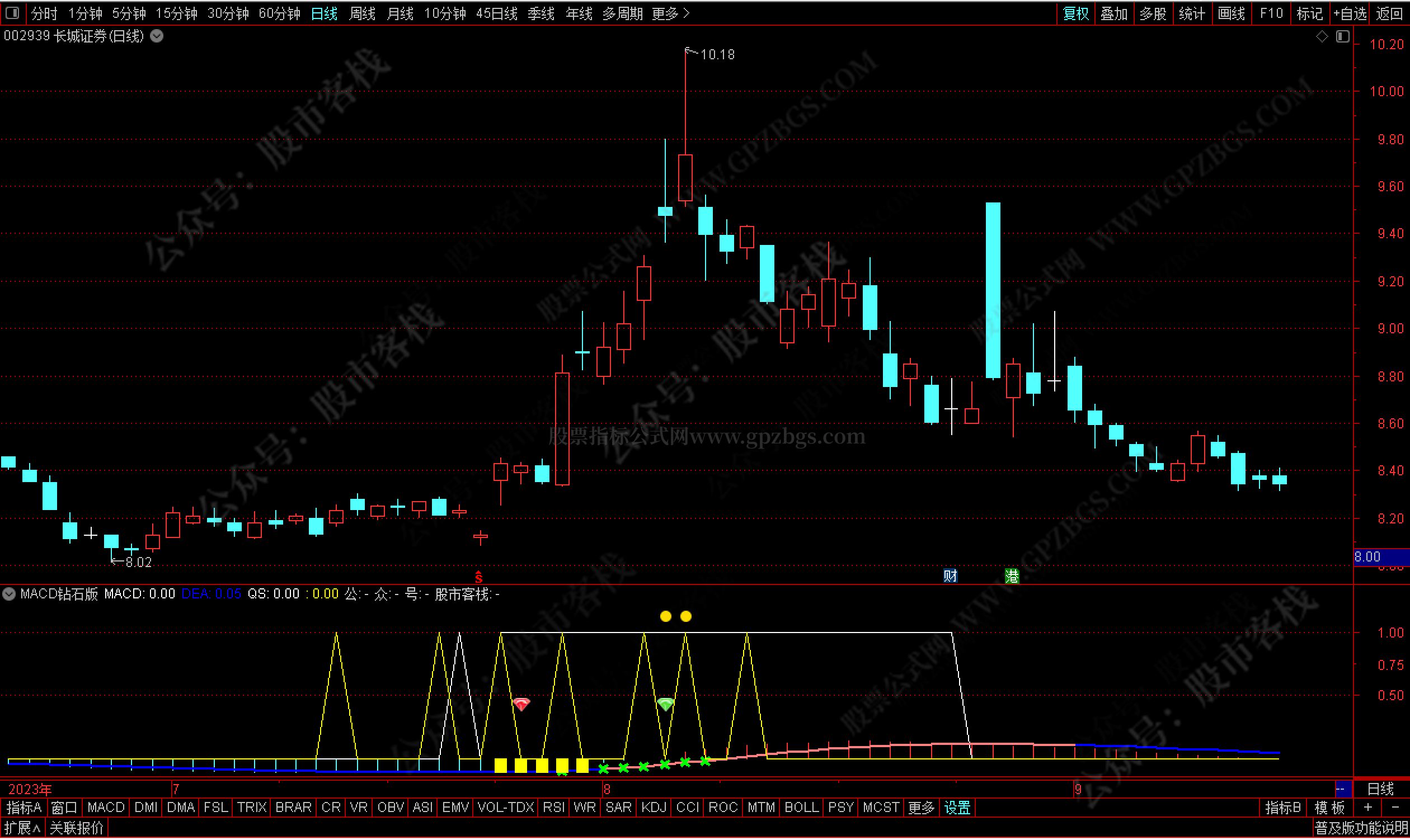This screenshot has width=1410, height=840.
Task: Click the plus zoom-in button at the bottom right
Action: click(1367, 808)
